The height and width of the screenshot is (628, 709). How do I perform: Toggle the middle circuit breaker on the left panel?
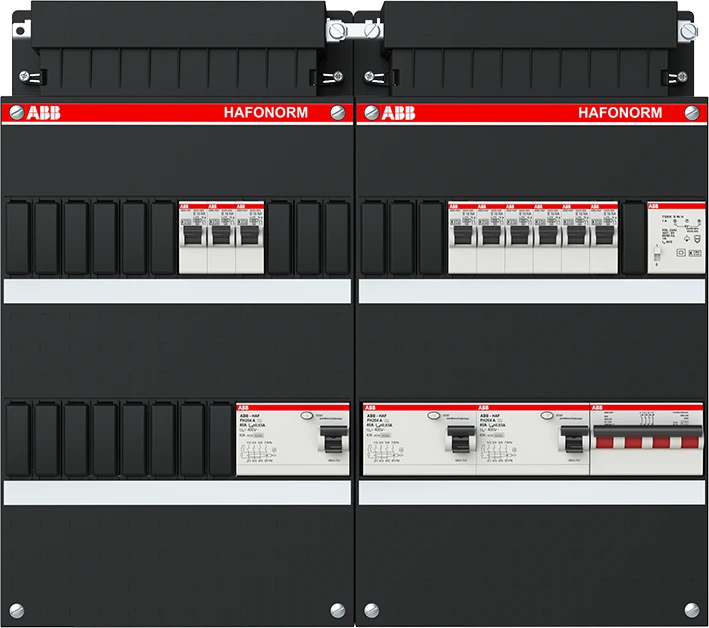(x=221, y=238)
